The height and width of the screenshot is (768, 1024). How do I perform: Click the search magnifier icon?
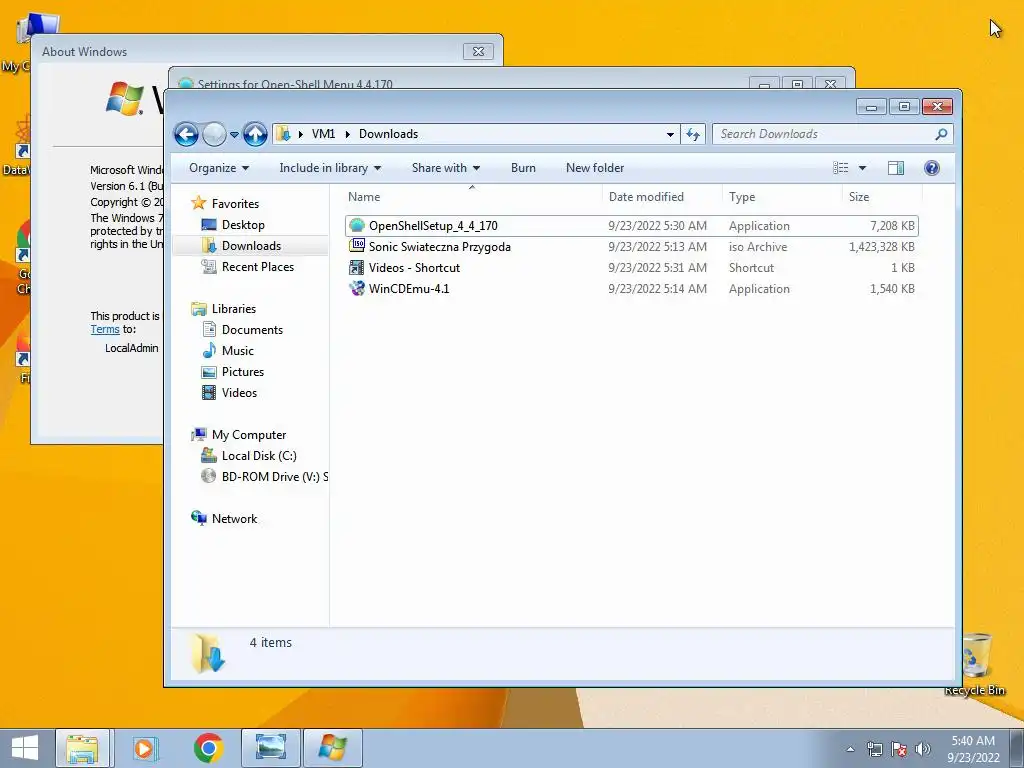point(941,134)
